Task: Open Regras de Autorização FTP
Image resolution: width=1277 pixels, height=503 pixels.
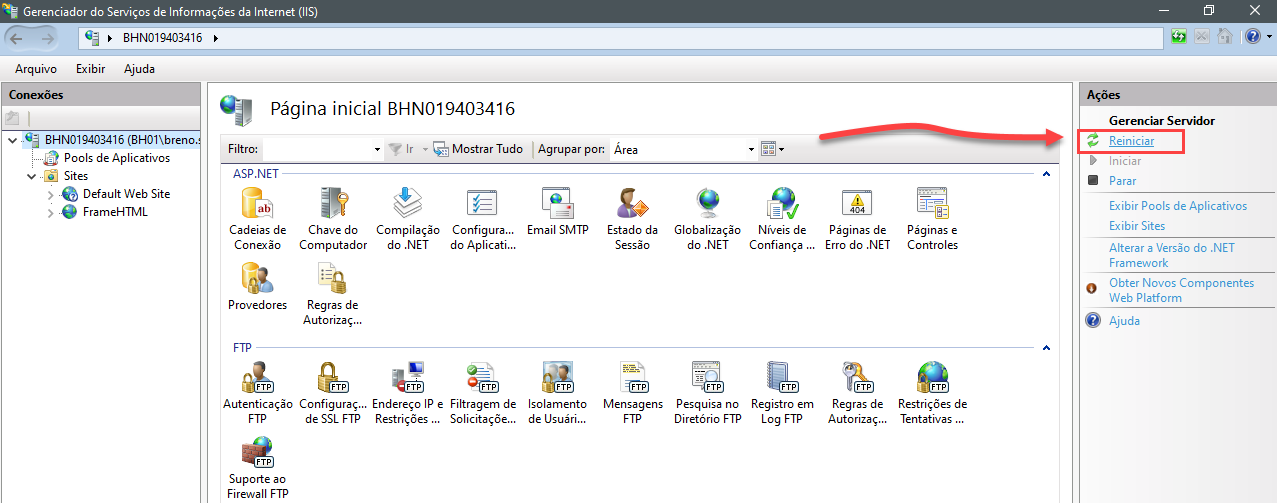Action: [857, 393]
